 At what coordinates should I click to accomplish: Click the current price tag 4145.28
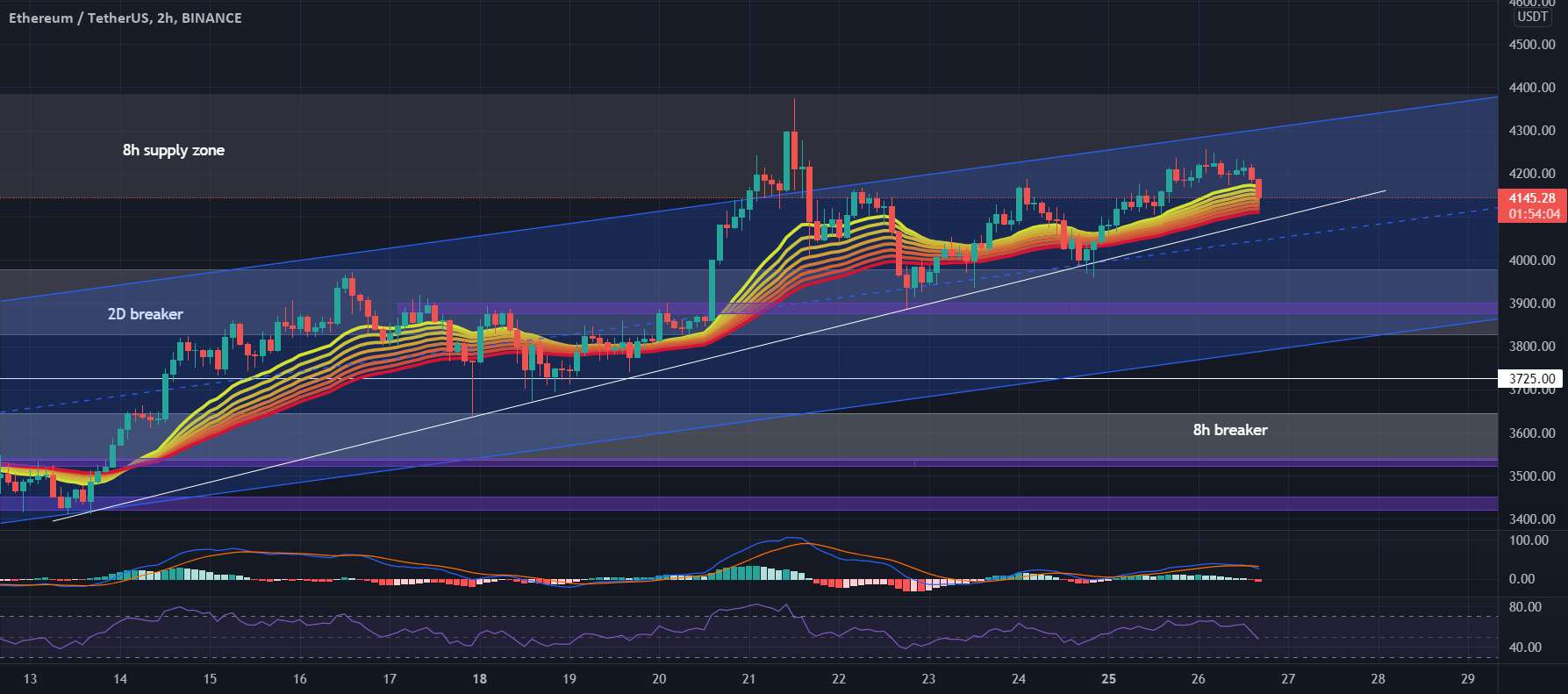(1532, 198)
